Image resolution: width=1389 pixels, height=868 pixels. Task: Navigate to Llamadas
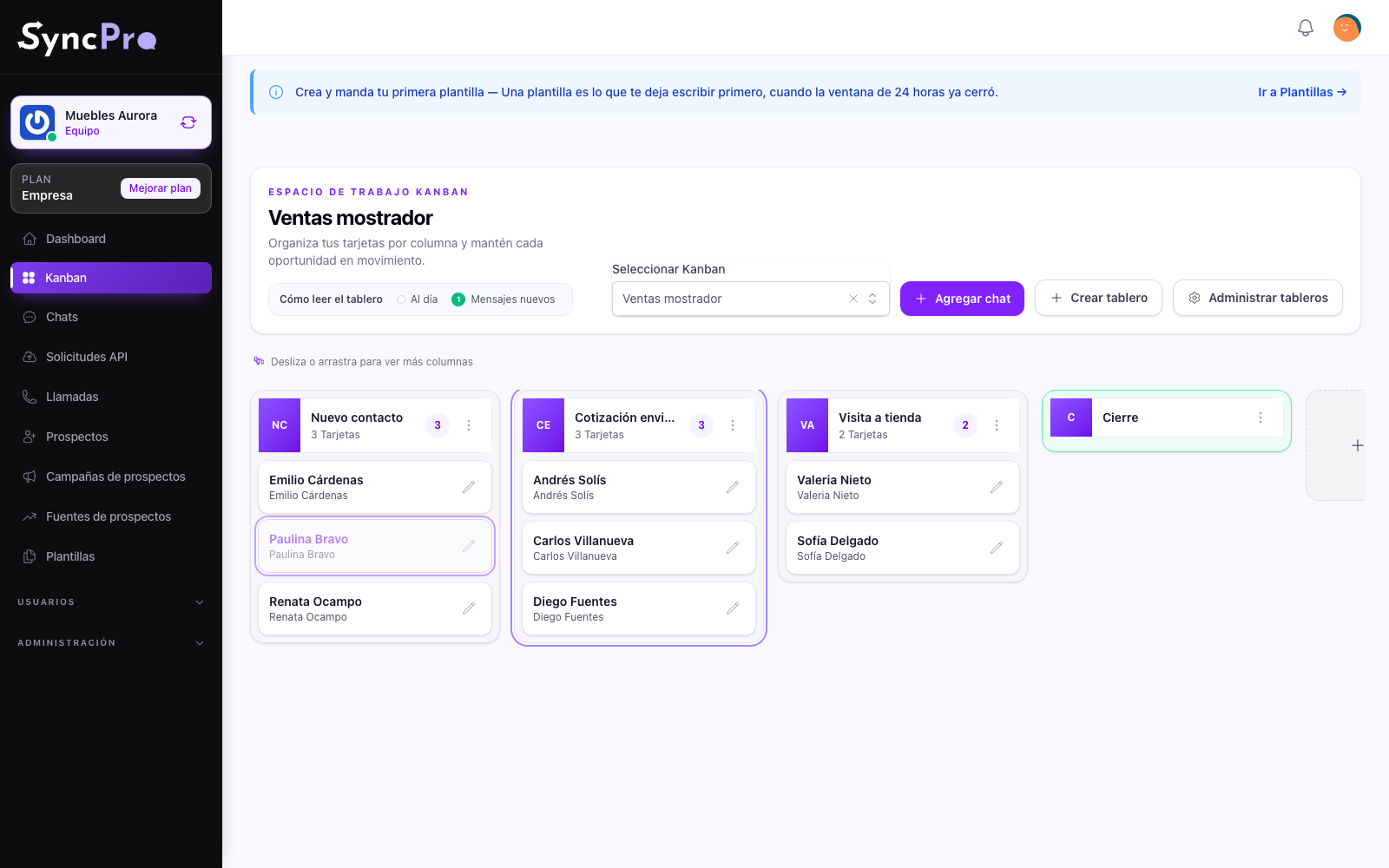[x=111, y=397]
